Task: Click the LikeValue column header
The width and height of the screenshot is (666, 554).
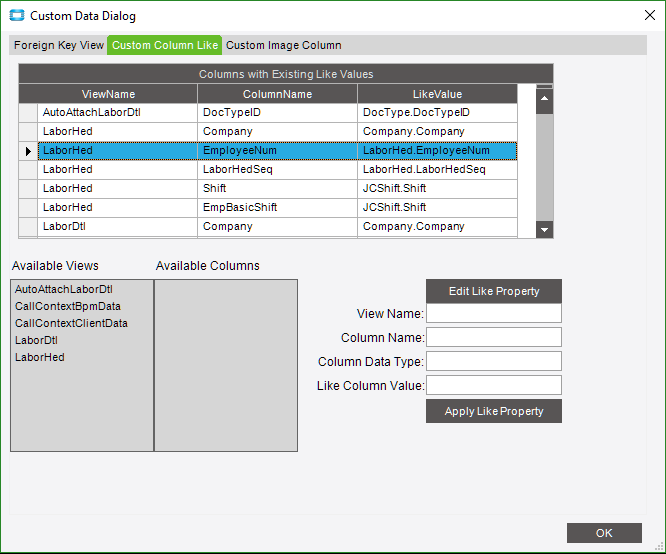Action: point(437,94)
